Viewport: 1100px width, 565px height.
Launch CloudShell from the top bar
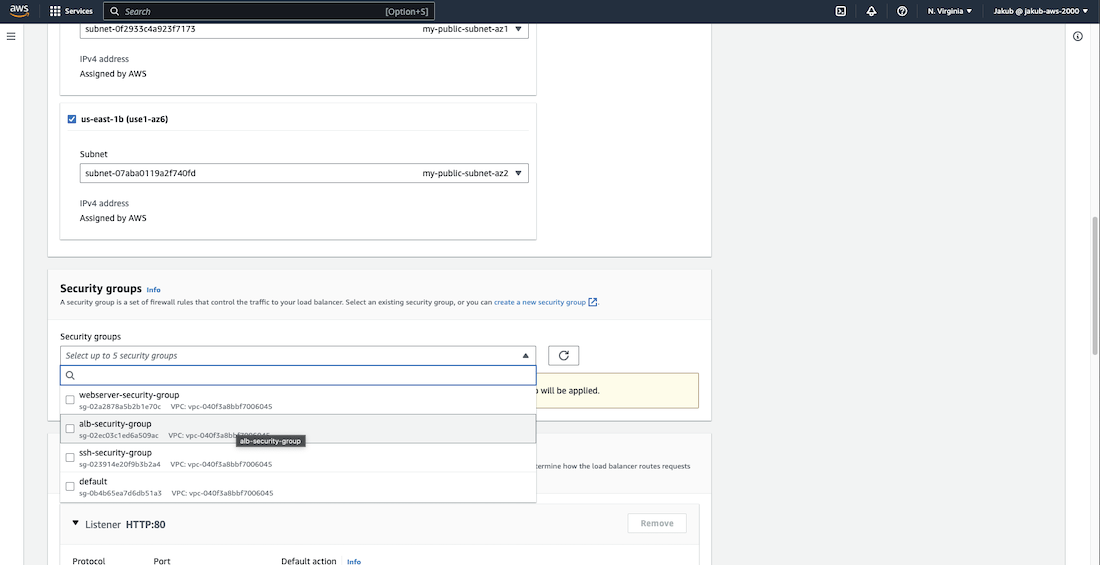point(841,11)
